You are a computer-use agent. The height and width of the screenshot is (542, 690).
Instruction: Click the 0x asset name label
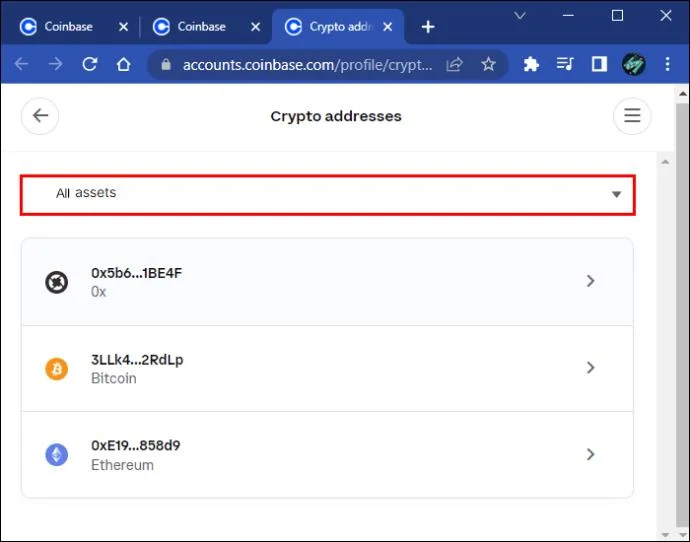pyautogui.click(x=99, y=292)
